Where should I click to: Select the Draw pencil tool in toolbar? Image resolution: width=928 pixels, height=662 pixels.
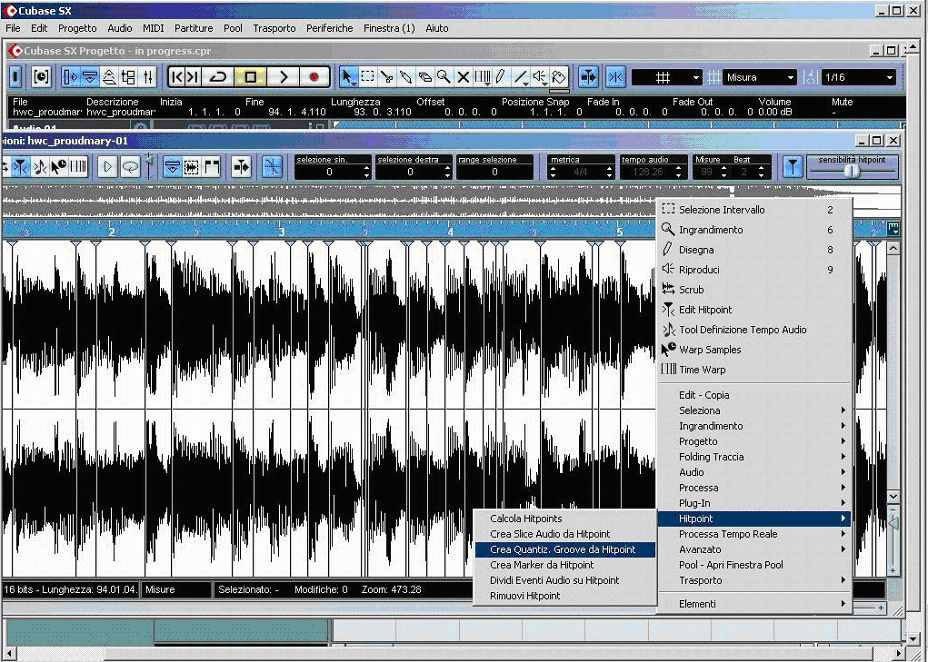click(501, 77)
